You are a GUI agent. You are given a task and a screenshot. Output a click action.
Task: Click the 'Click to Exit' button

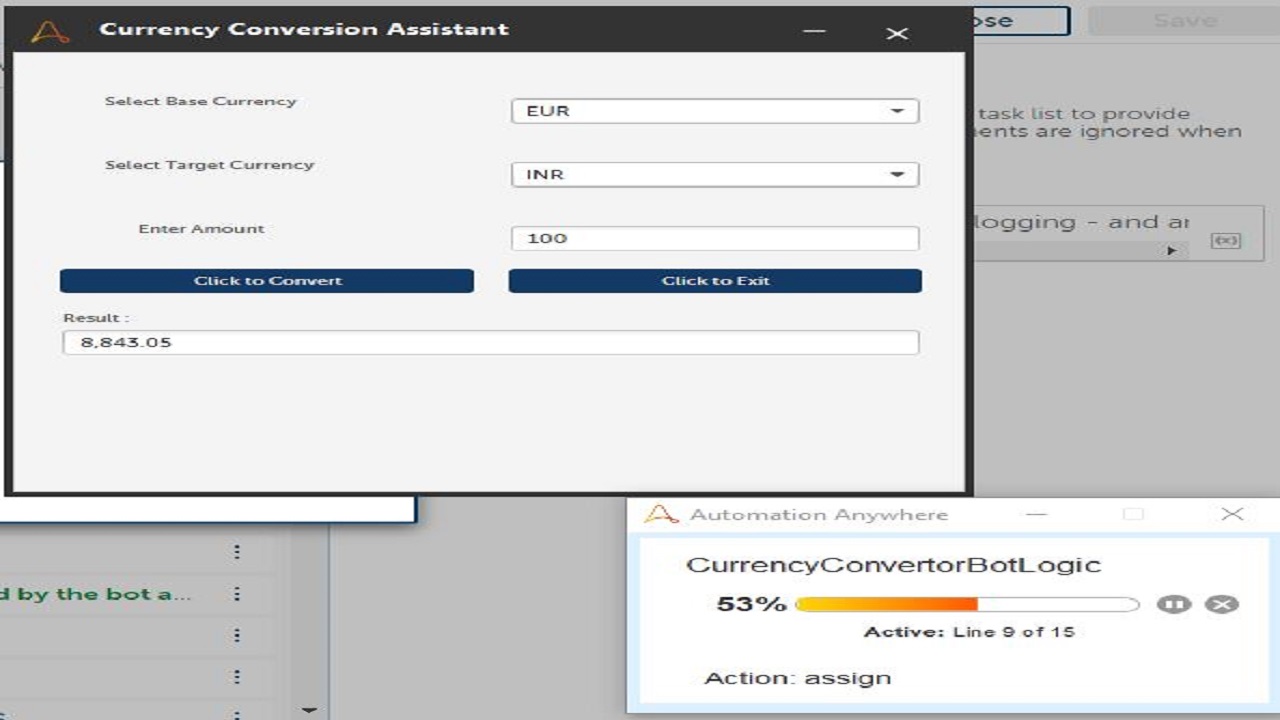click(x=715, y=281)
